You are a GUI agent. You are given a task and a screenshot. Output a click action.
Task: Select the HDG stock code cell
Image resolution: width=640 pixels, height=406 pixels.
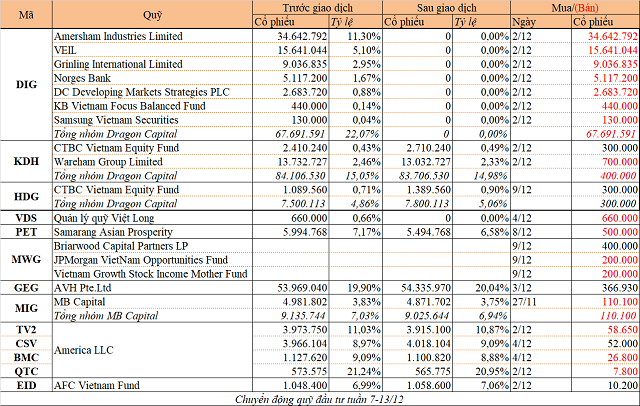26,197
